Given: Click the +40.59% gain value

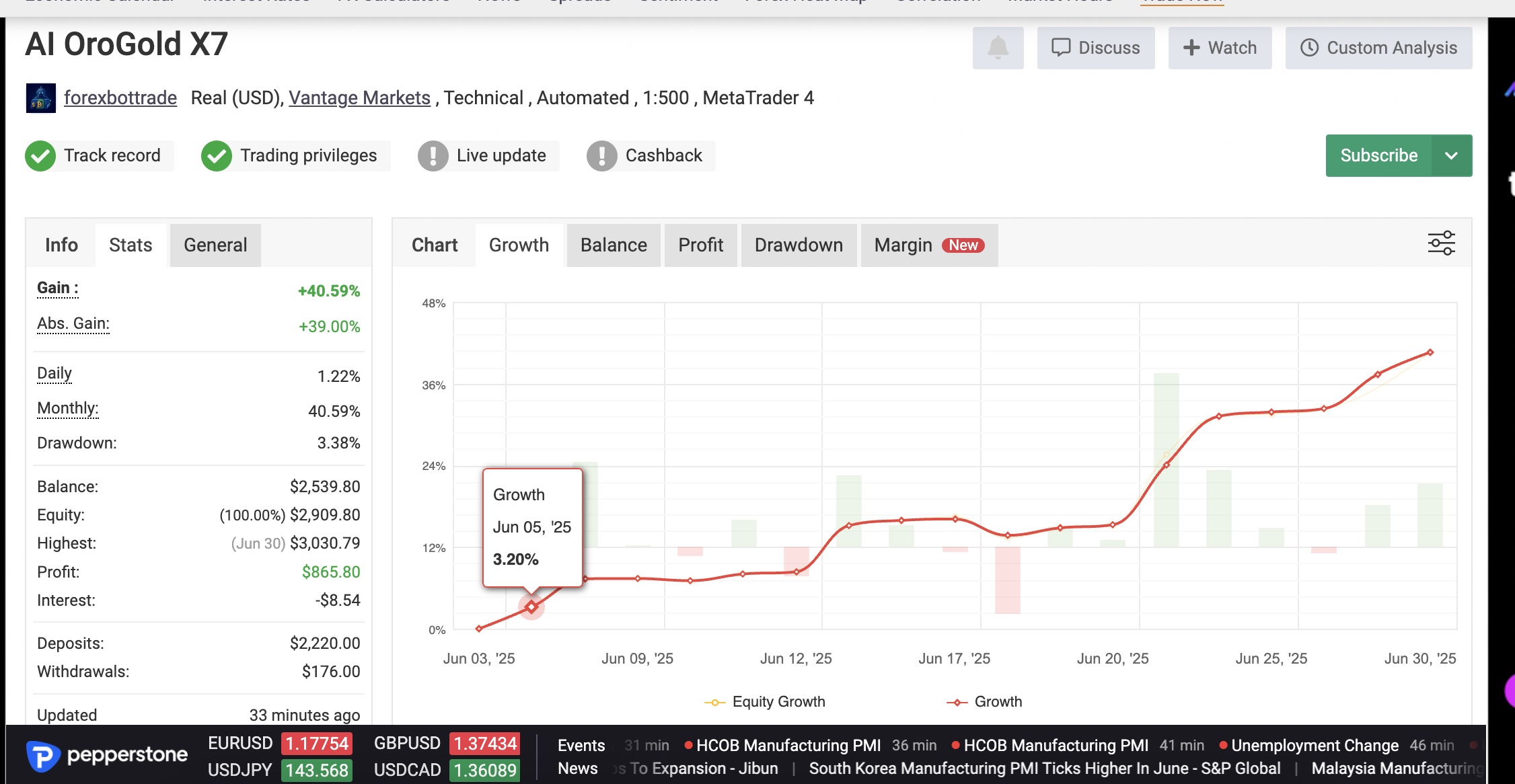Looking at the screenshot, I should (x=329, y=291).
